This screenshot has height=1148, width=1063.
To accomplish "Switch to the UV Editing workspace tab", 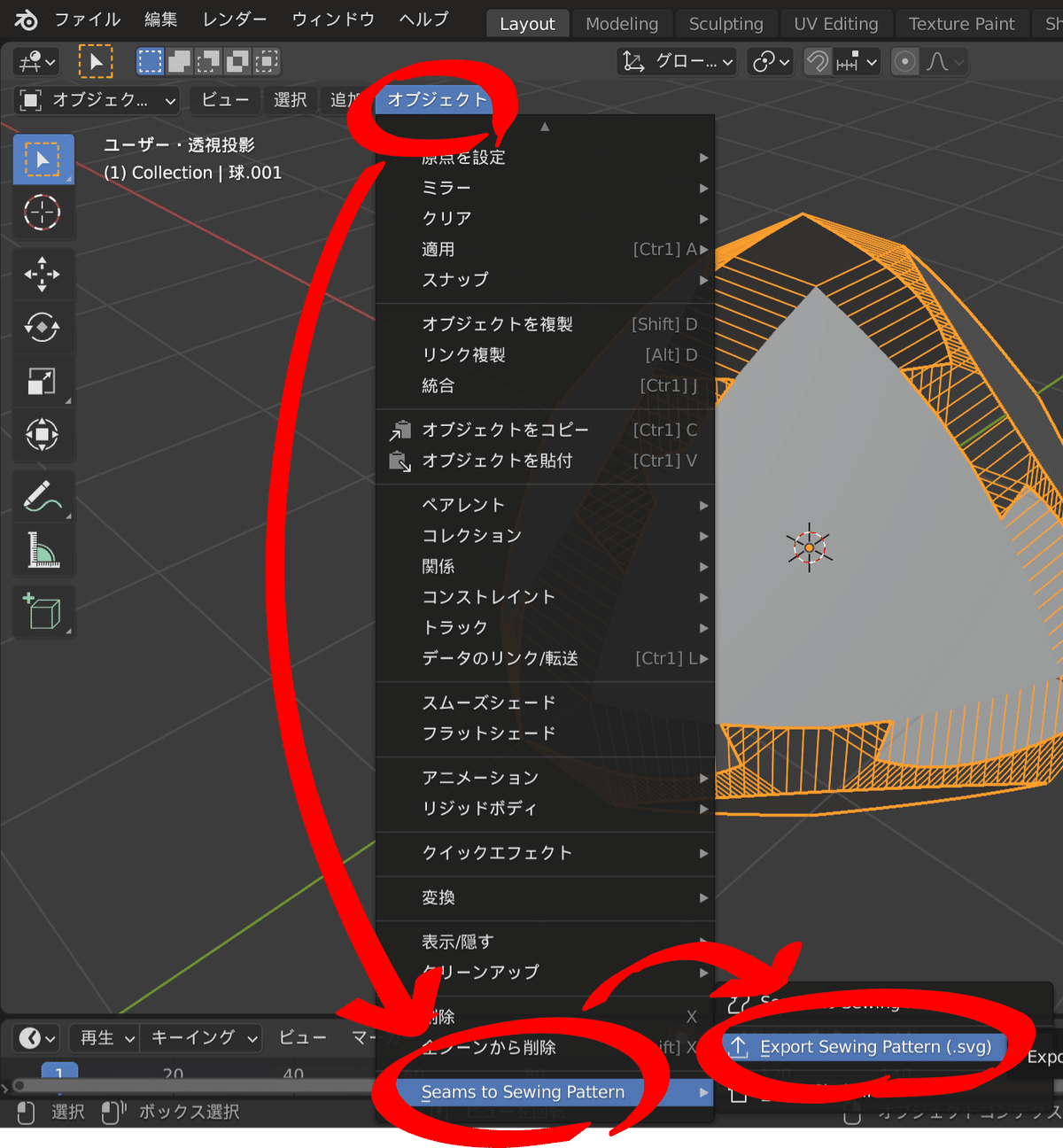I will (x=835, y=24).
